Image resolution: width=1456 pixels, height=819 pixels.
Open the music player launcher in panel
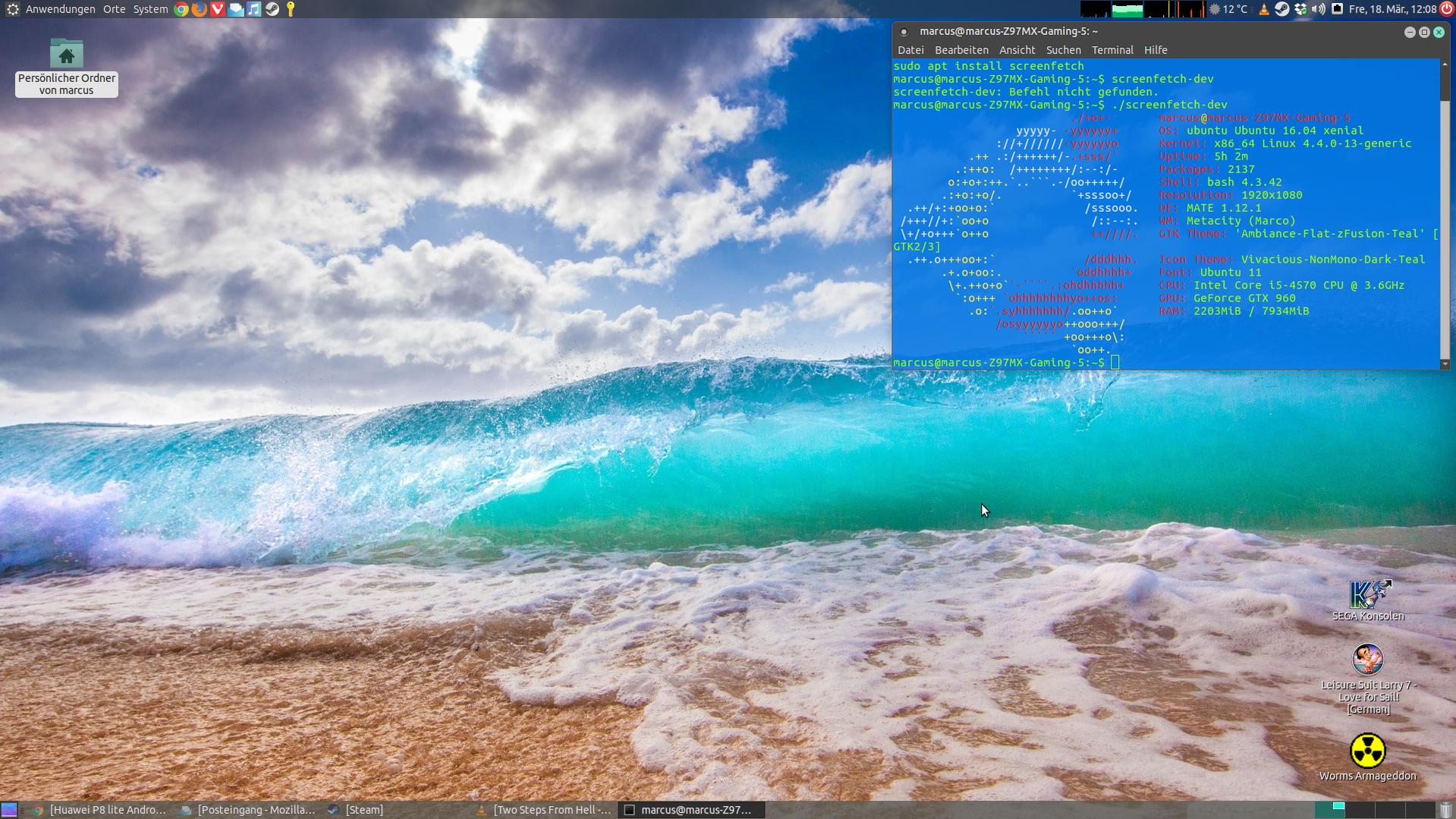point(254,9)
